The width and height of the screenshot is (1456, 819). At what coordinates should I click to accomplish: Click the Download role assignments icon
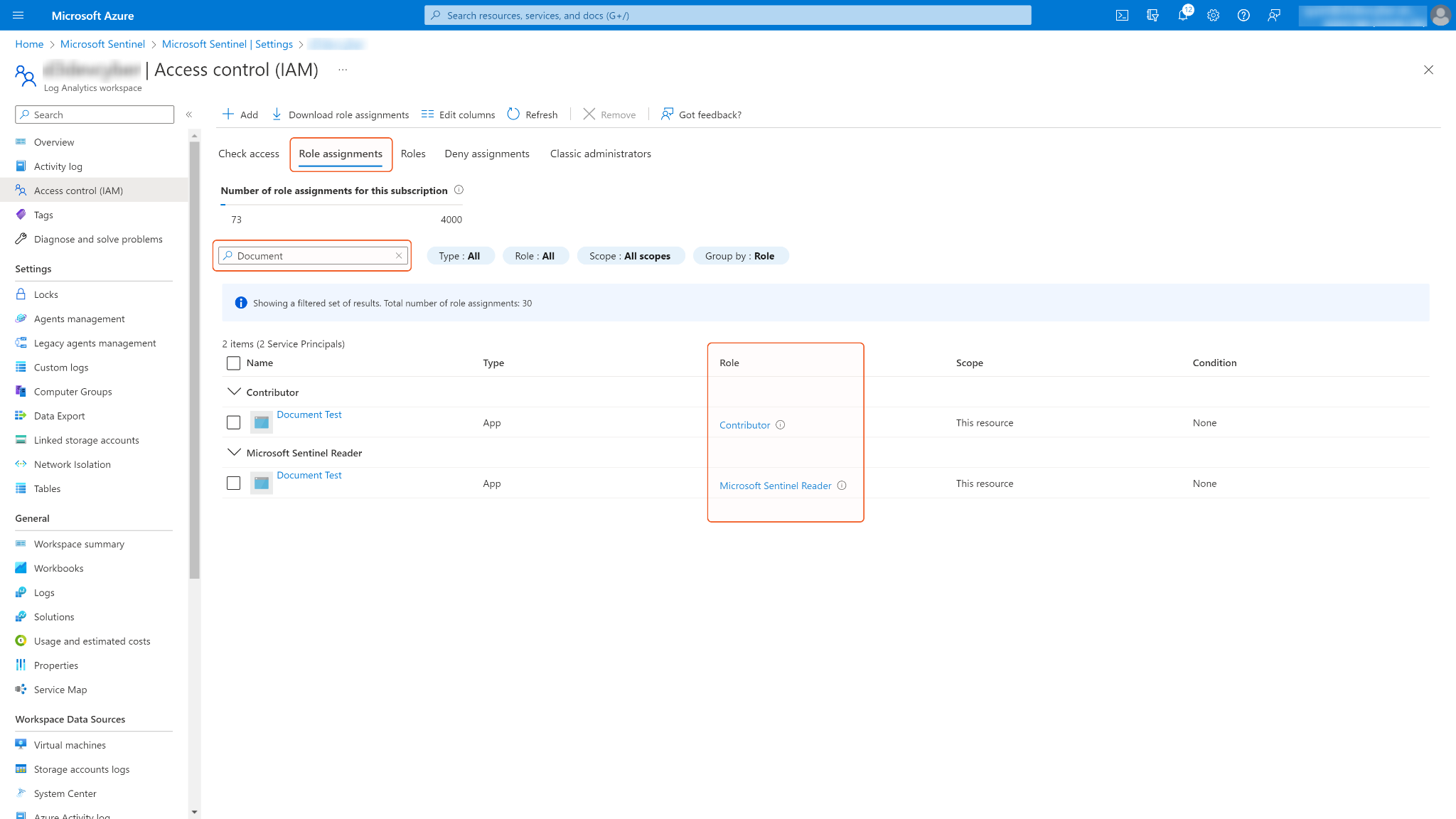pos(277,114)
